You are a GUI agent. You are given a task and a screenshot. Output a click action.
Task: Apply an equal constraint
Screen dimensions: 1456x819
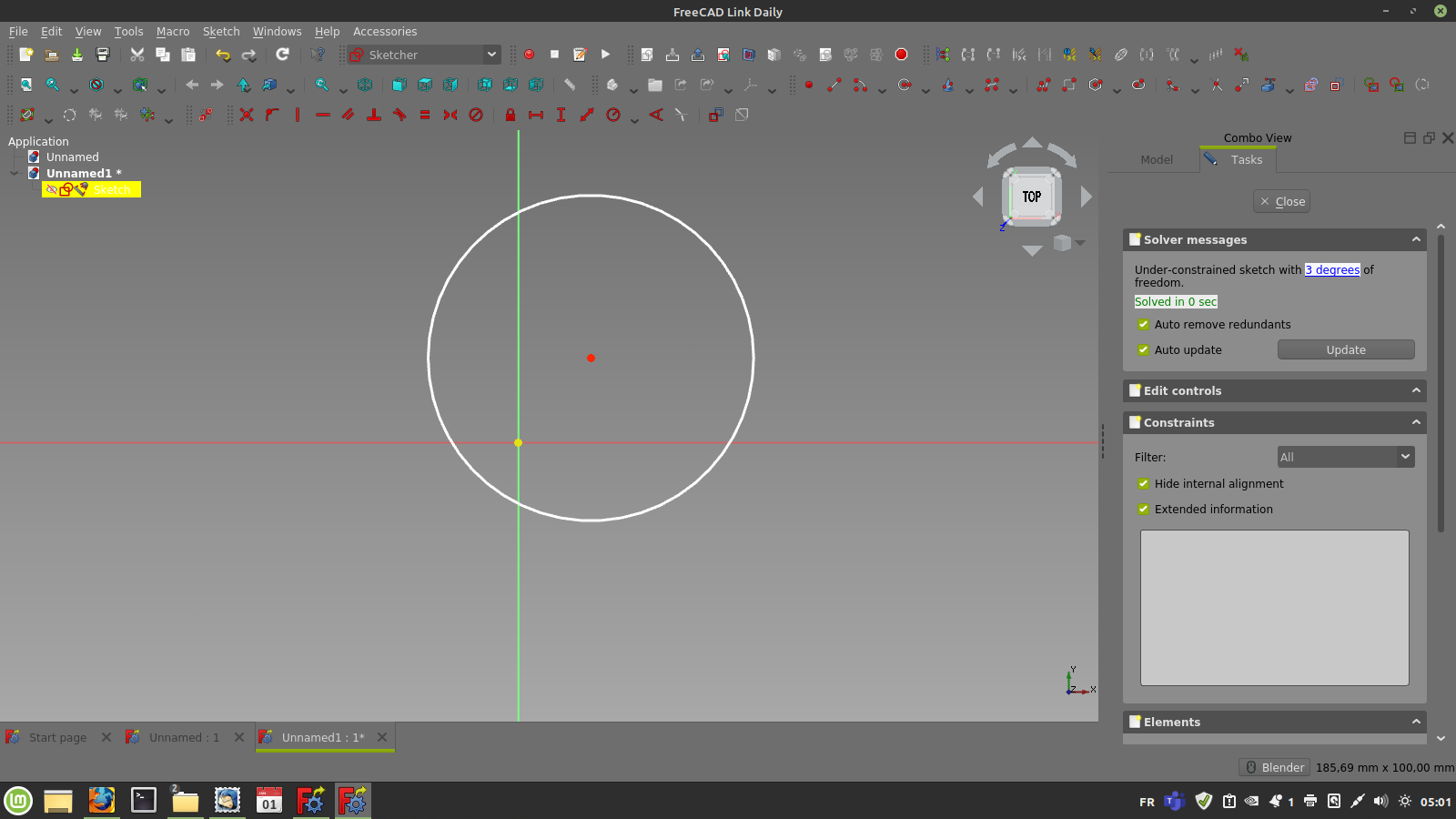tap(424, 115)
